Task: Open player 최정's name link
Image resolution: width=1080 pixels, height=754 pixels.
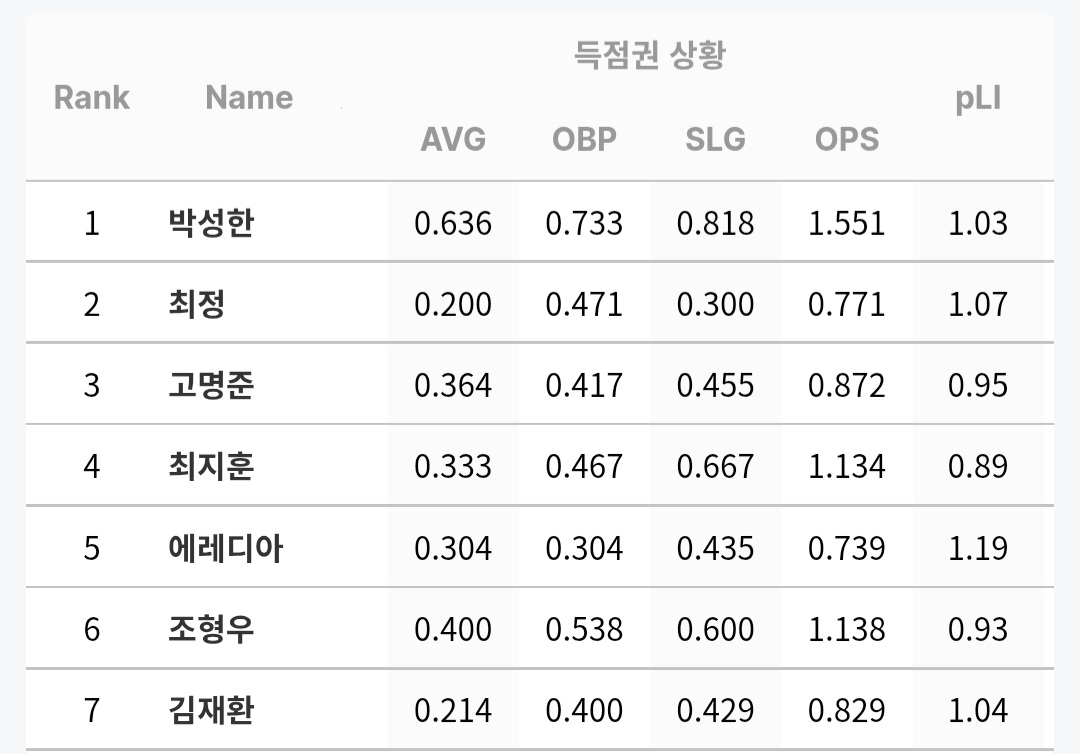Action: pos(197,304)
